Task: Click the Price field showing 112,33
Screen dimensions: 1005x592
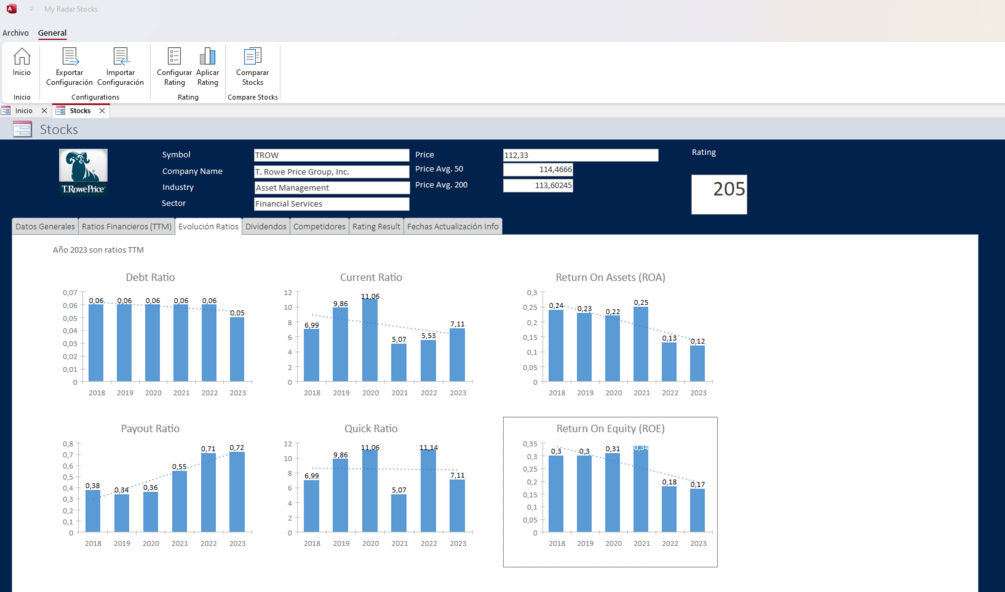Action: coord(581,155)
